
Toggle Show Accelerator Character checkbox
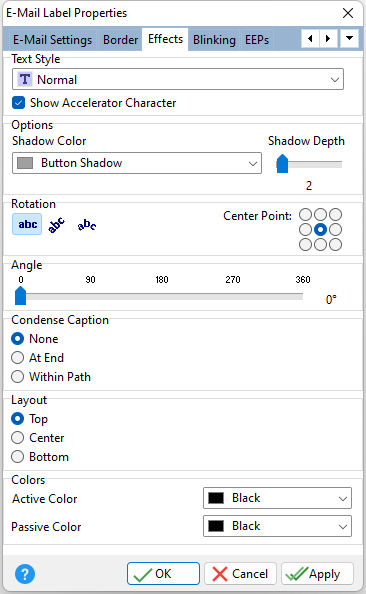(x=19, y=103)
